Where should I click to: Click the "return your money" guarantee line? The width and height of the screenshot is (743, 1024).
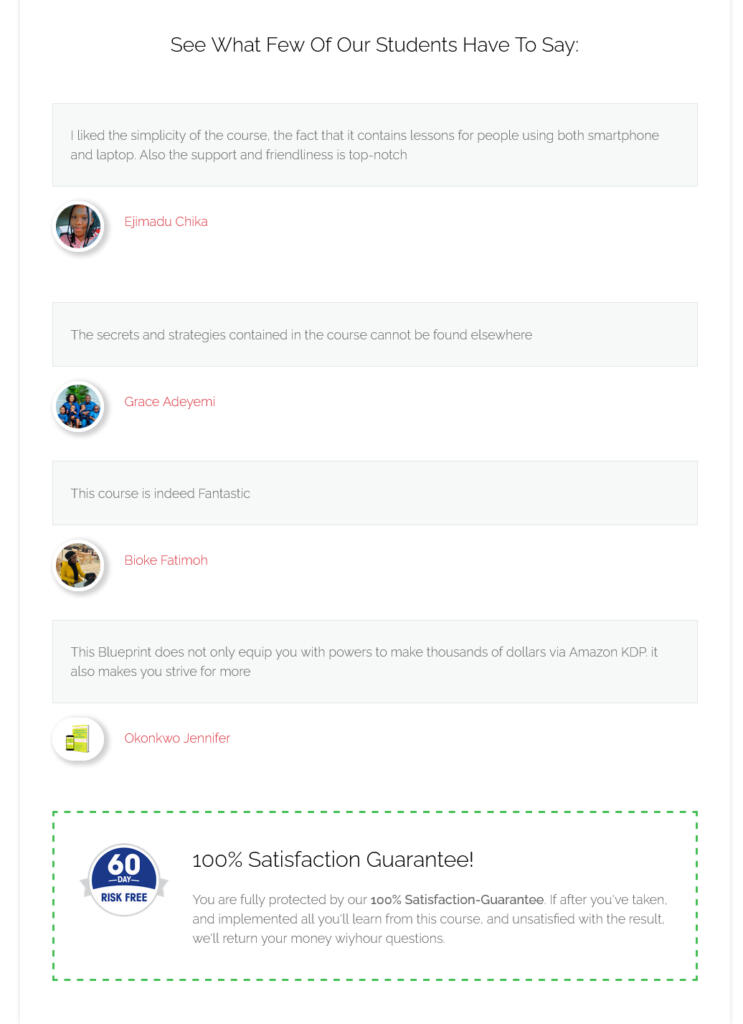click(x=318, y=939)
